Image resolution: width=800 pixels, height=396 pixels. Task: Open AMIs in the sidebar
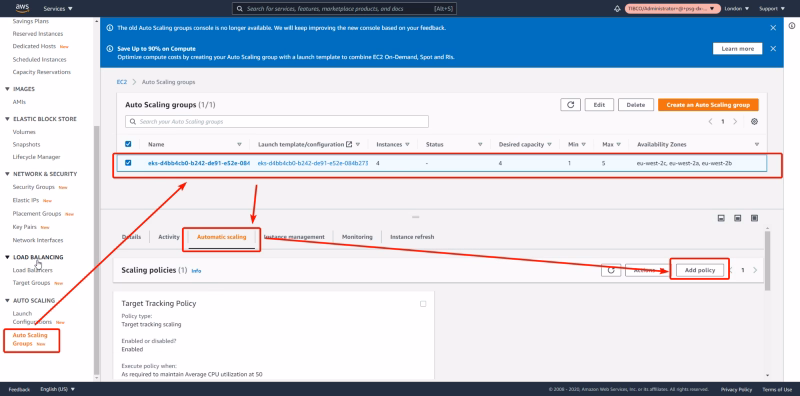point(19,102)
